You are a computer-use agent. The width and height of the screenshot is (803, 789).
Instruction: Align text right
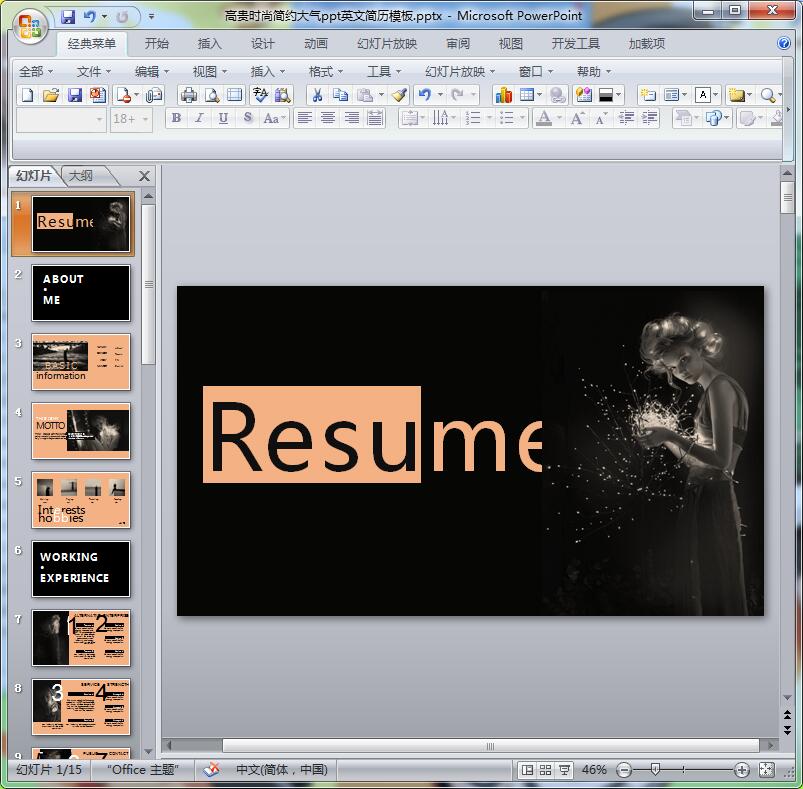(351, 119)
